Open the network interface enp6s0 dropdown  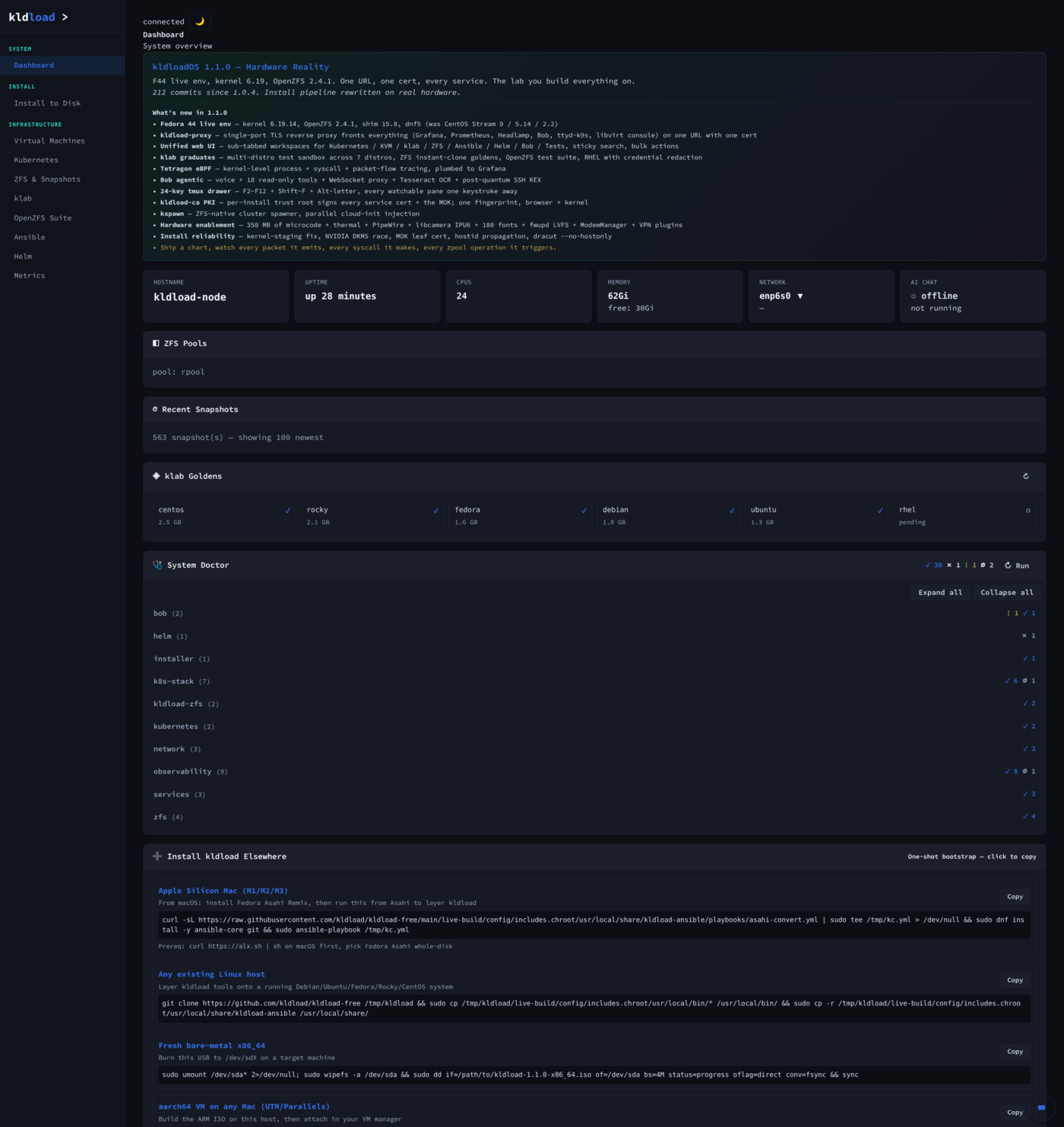tap(781, 296)
